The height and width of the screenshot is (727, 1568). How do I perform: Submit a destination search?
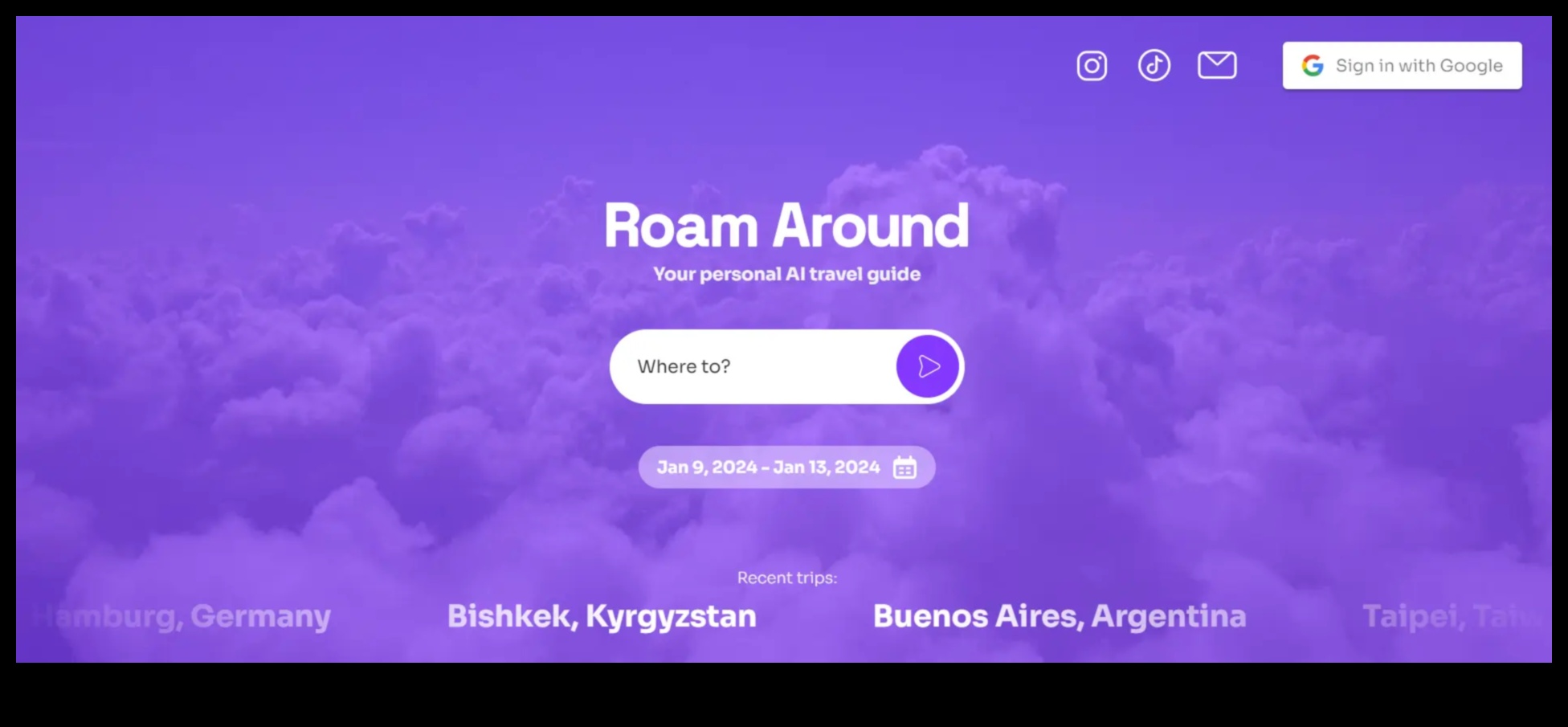pyautogui.click(x=928, y=366)
